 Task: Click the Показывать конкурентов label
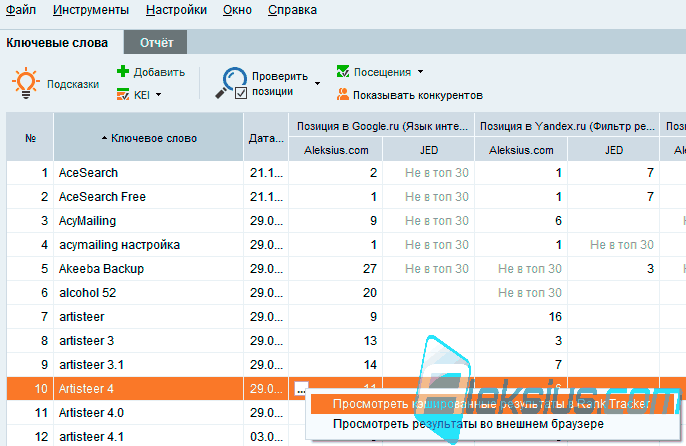click(418, 95)
